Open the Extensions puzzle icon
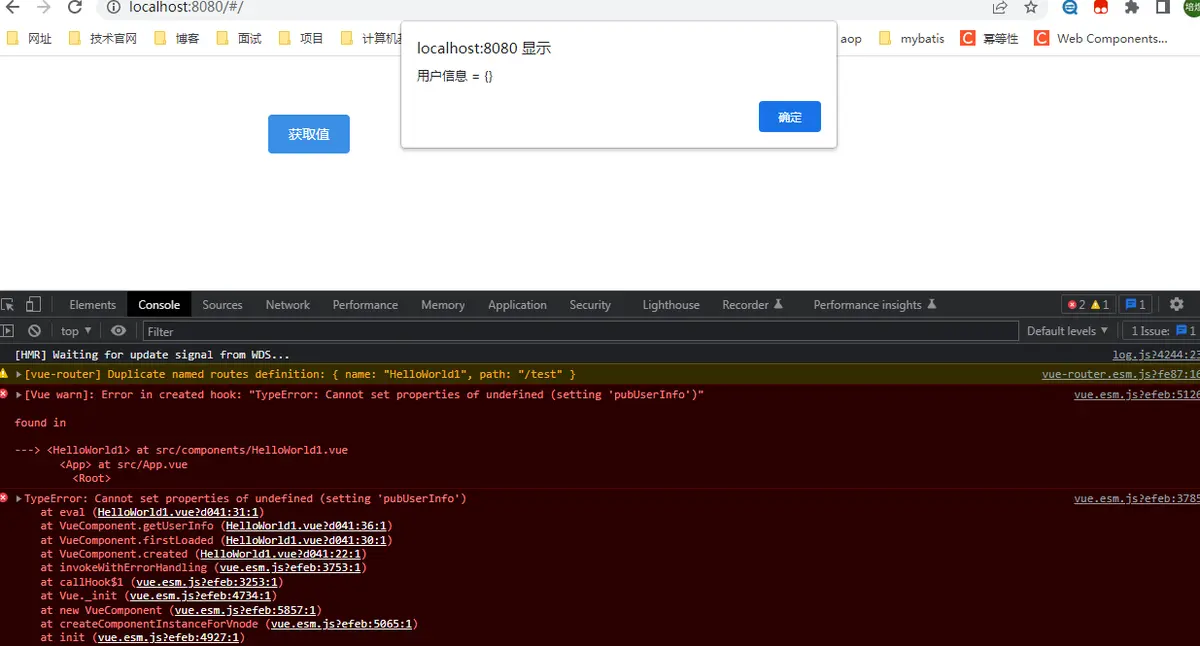This screenshot has width=1200, height=646. (x=1132, y=7)
